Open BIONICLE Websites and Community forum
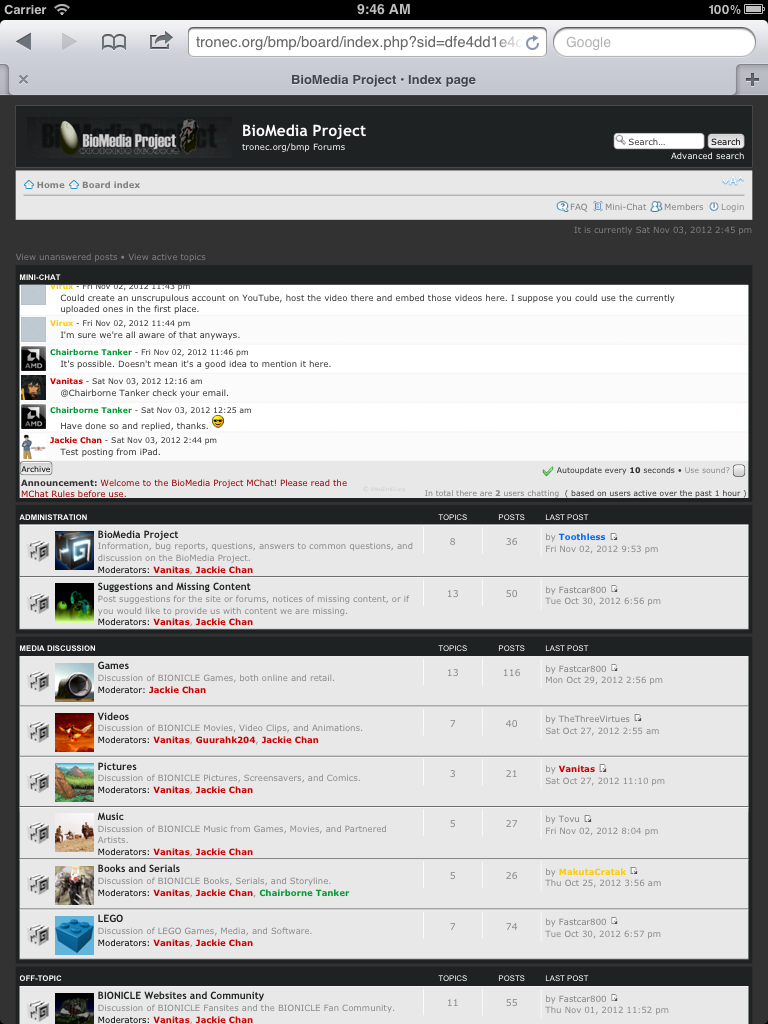 [x=181, y=995]
